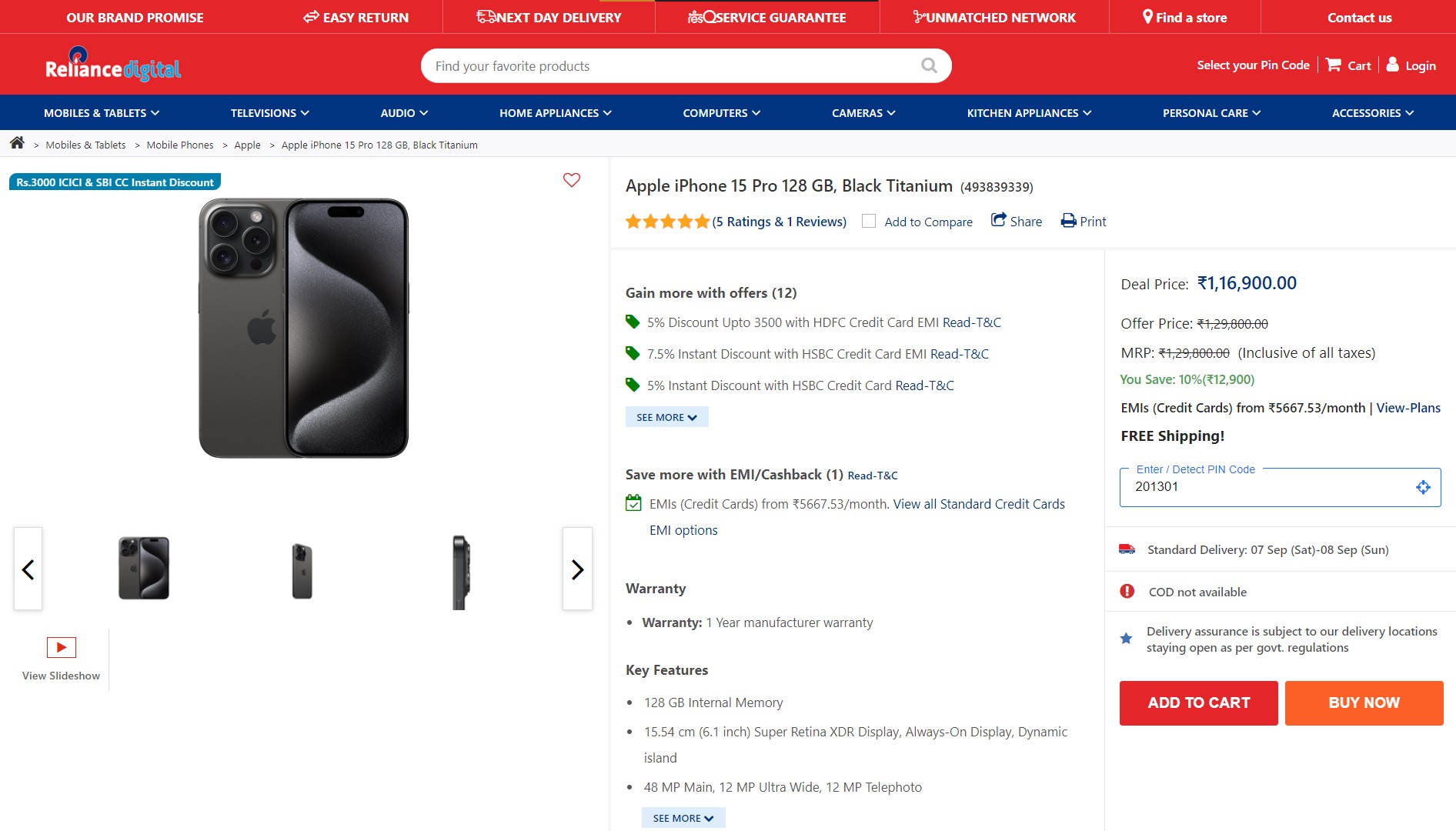Image resolution: width=1456 pixels, height=831 pixels.
Task: Click the Print icon
Action: point(1068,221)
